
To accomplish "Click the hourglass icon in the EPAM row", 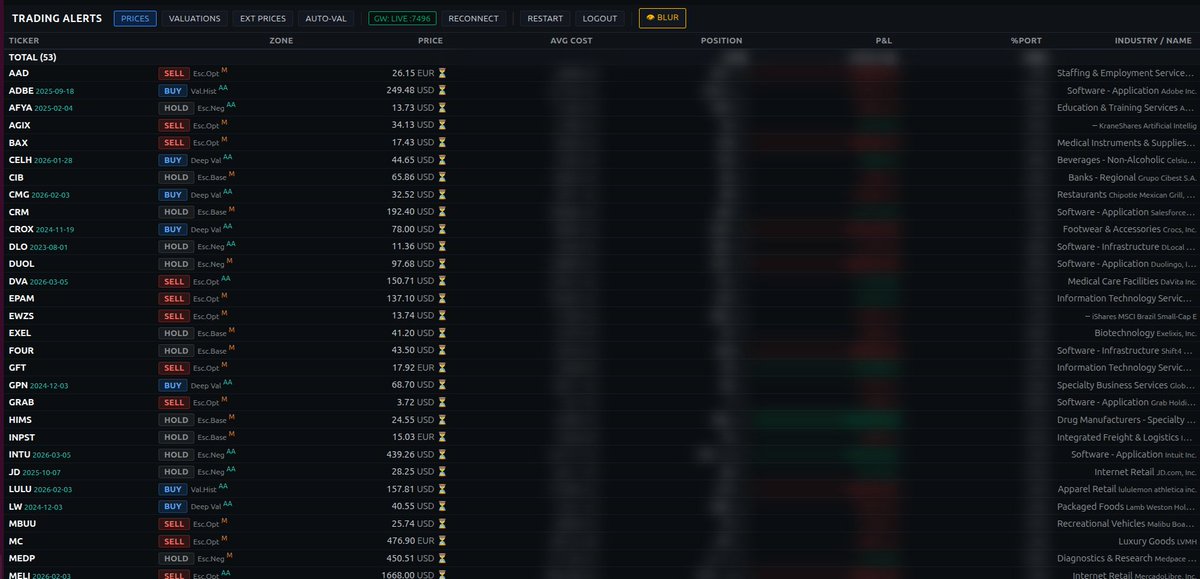I will [x=442, y=298].
